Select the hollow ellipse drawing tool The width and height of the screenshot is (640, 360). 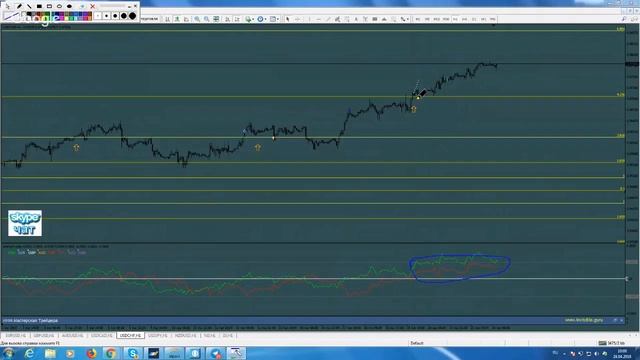59,7
